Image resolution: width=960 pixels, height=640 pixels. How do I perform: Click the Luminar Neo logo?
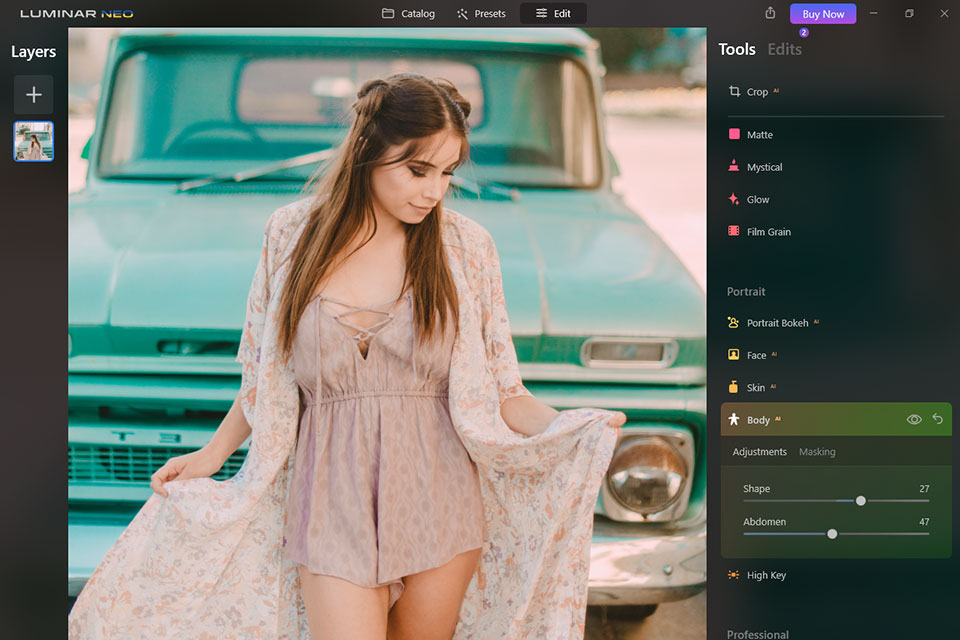point(77,13)
